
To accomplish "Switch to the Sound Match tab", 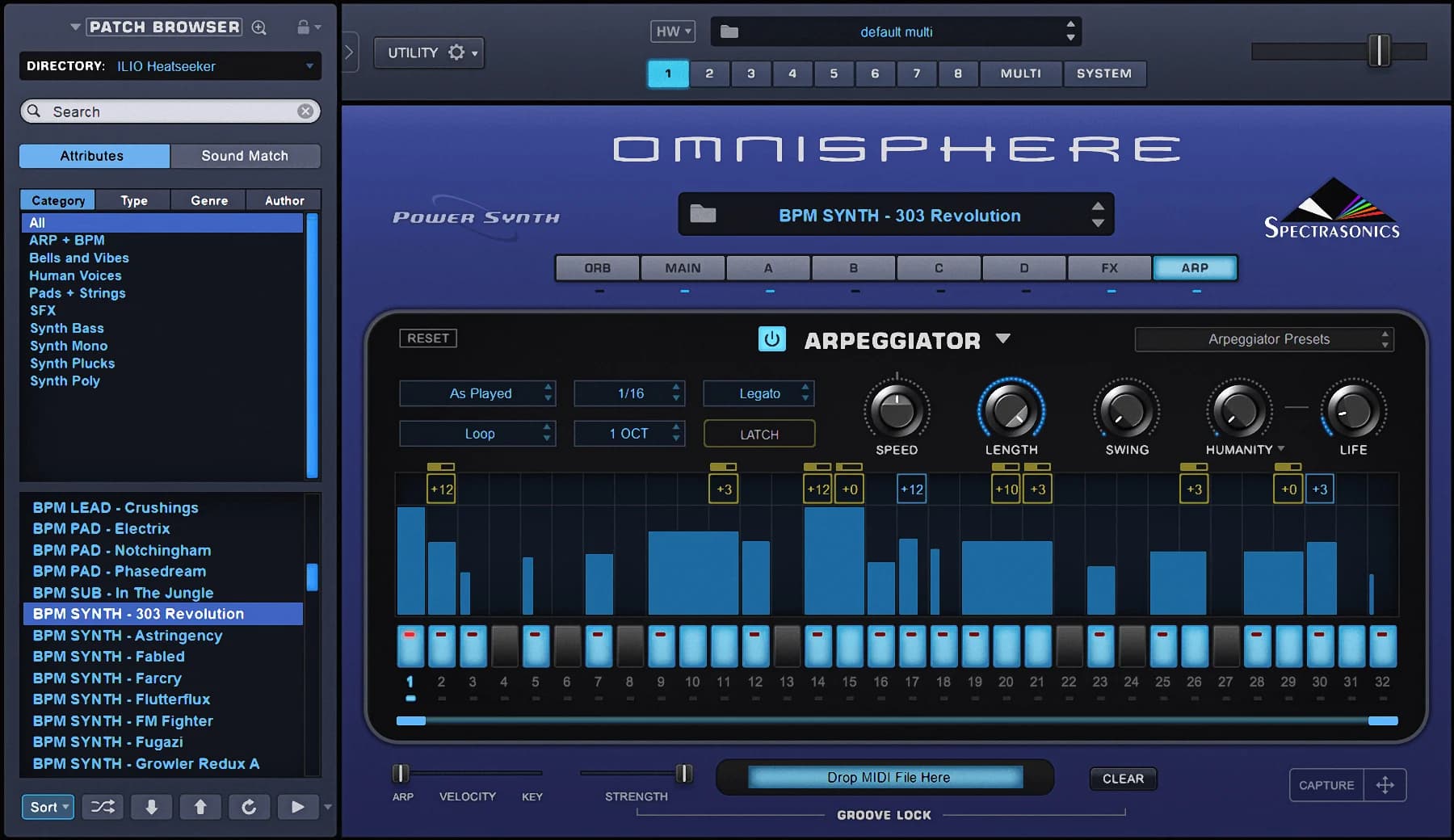I will coord(246,155).
